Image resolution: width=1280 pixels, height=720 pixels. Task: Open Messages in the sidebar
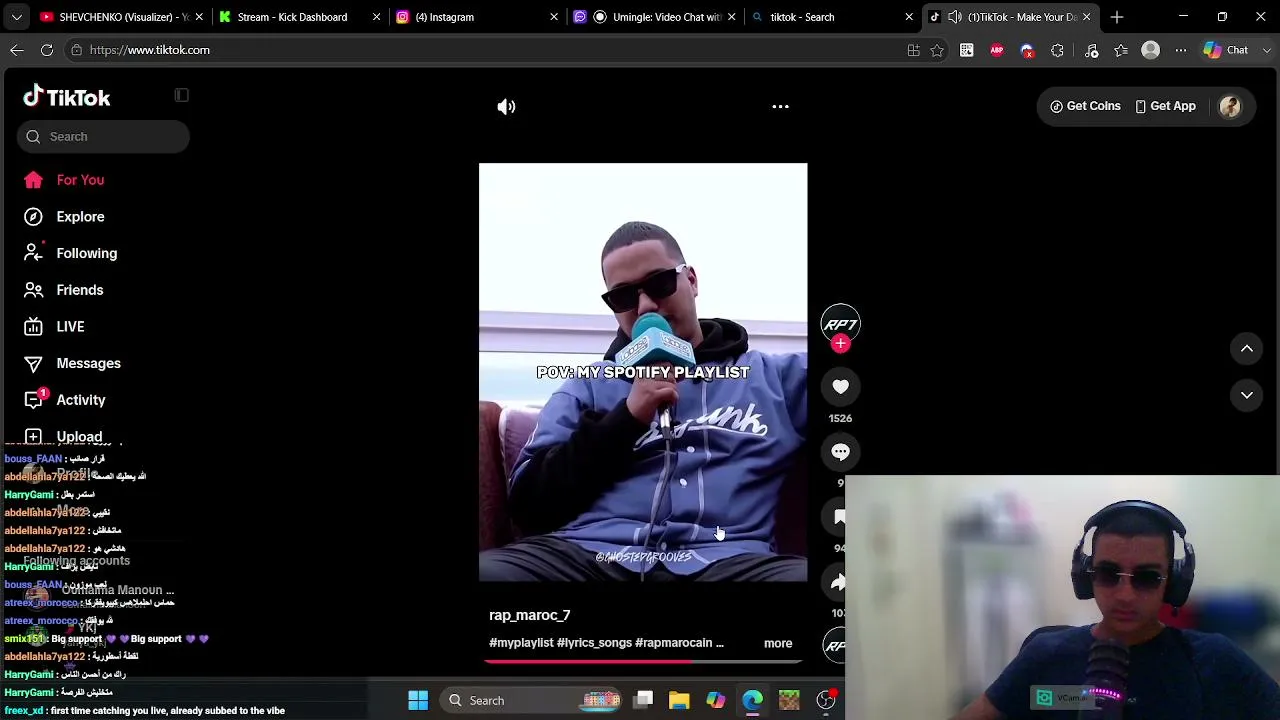[72, 363]
